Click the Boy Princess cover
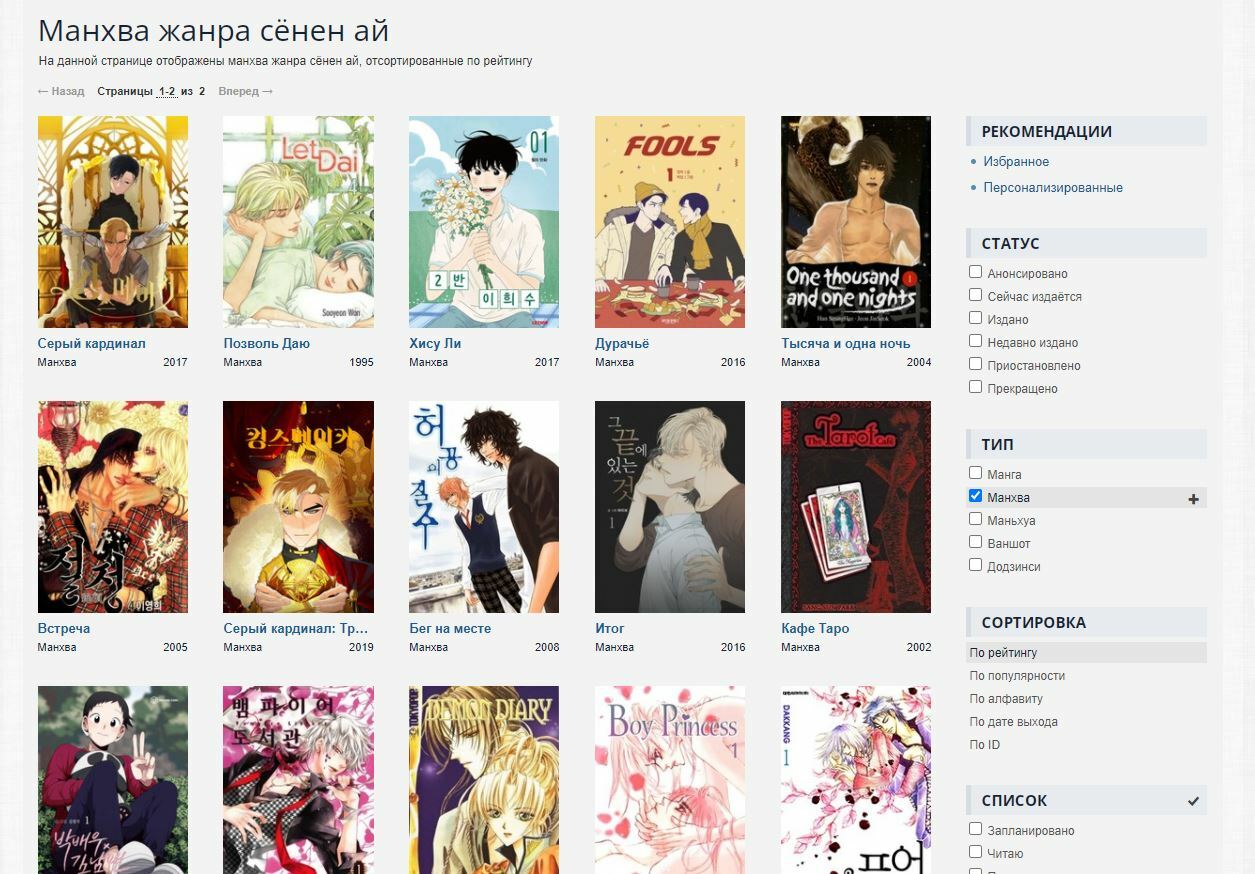 [669, 779]
